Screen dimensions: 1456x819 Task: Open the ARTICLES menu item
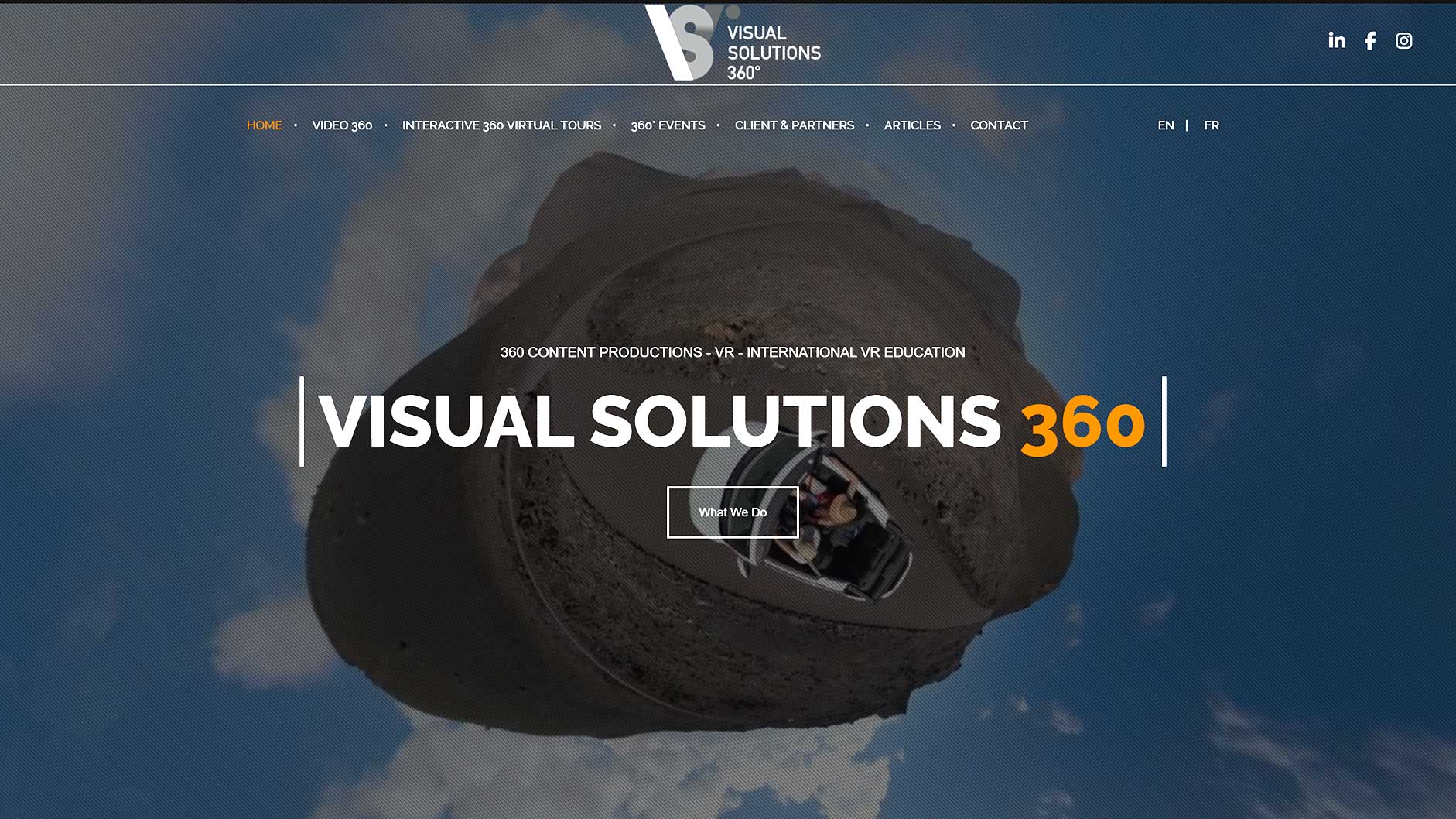912,125
